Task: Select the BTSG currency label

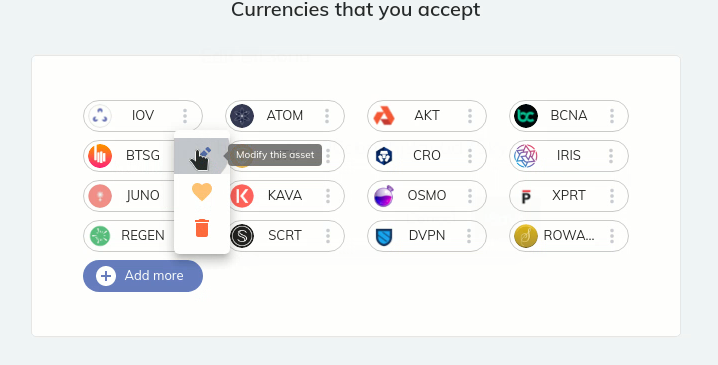Action: (143, 156)
